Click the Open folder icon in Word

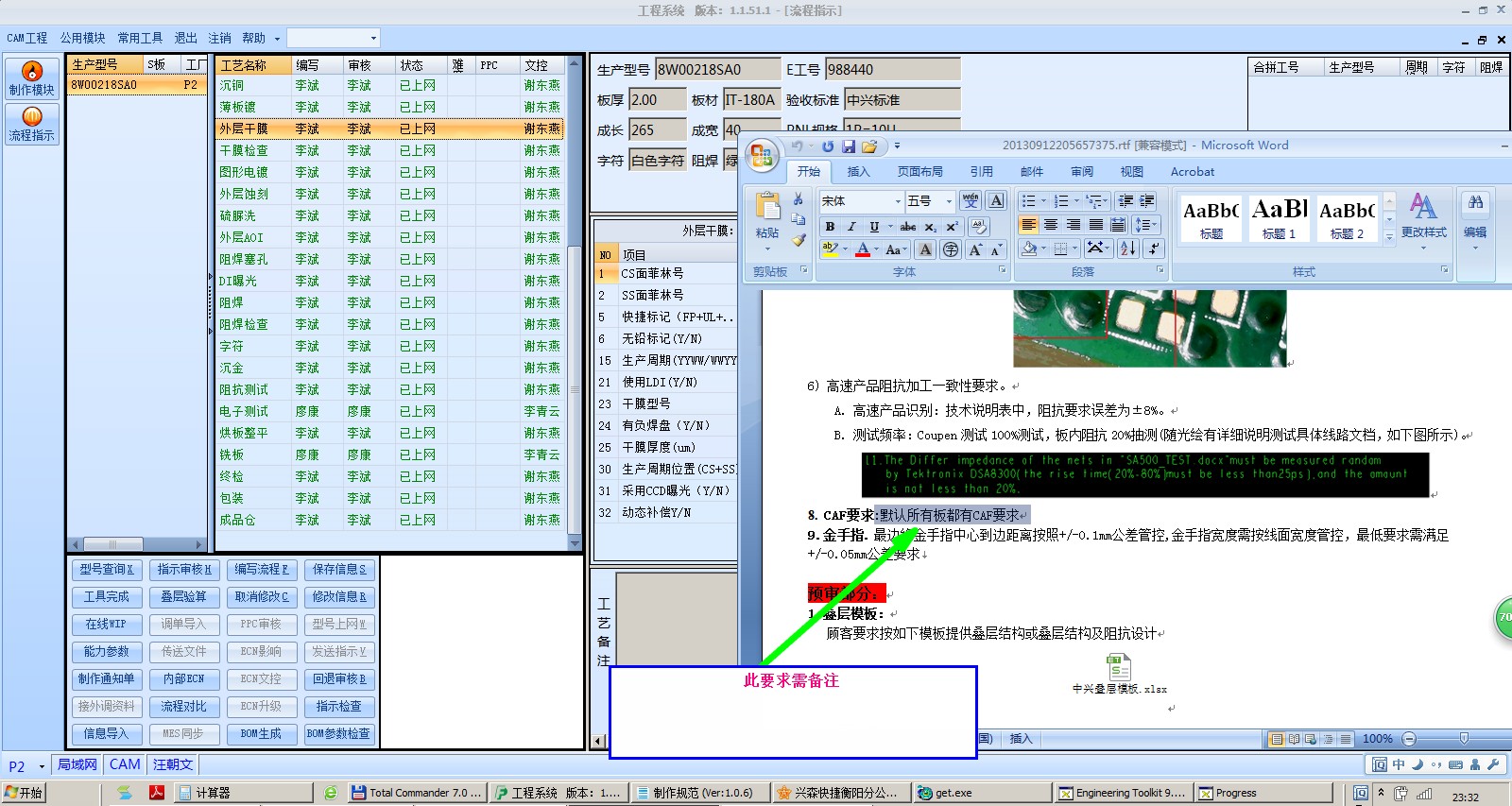tap(869, 146)
